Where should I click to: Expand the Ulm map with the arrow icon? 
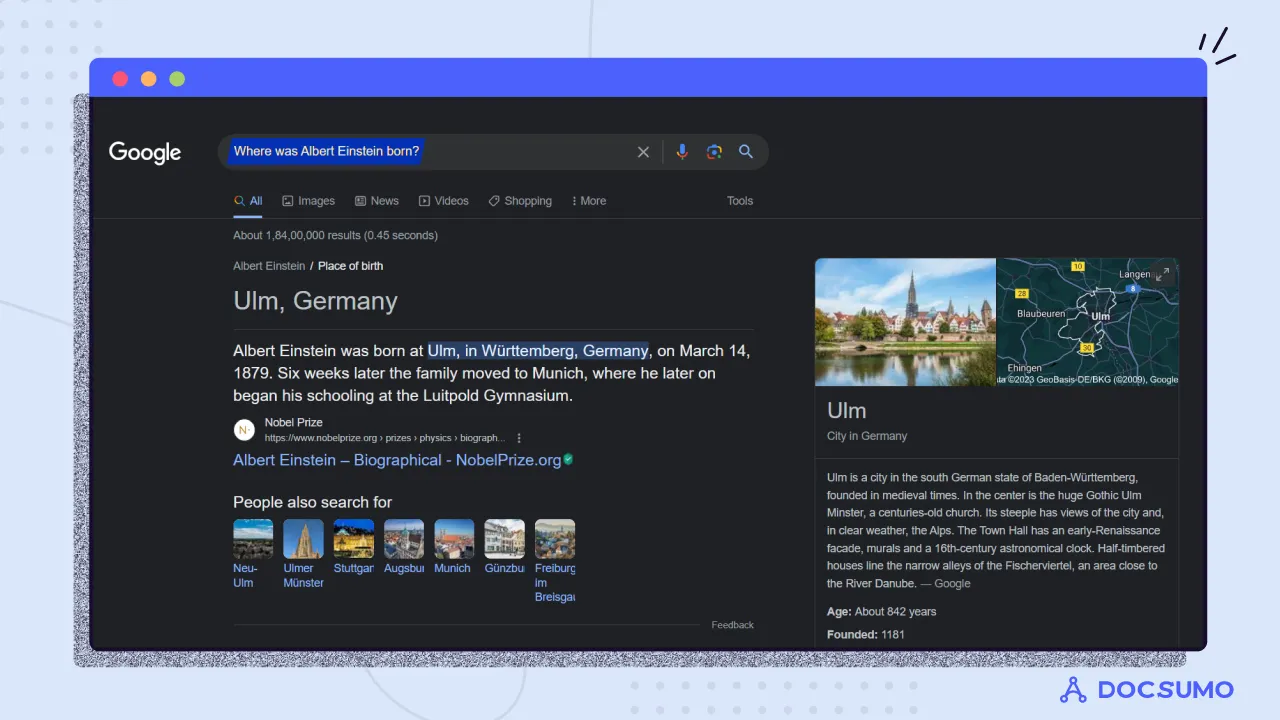(x=1162, y=274)
